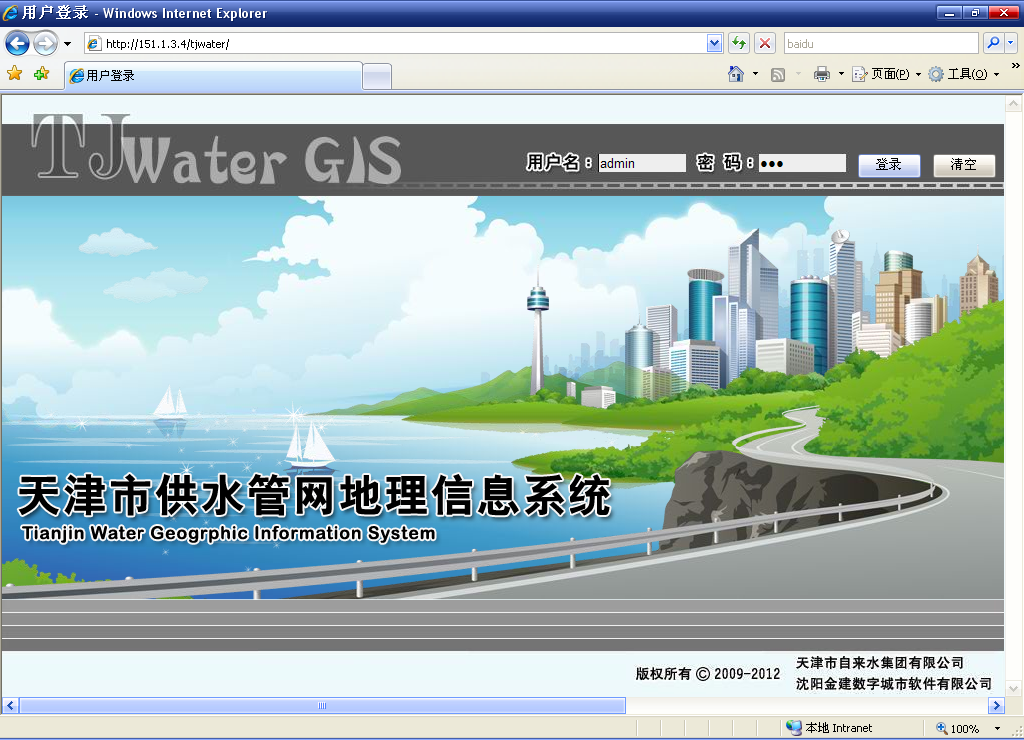Open the zoom level dropdown arrow
Screen dimensions: 1024x740
click(997, 729)
